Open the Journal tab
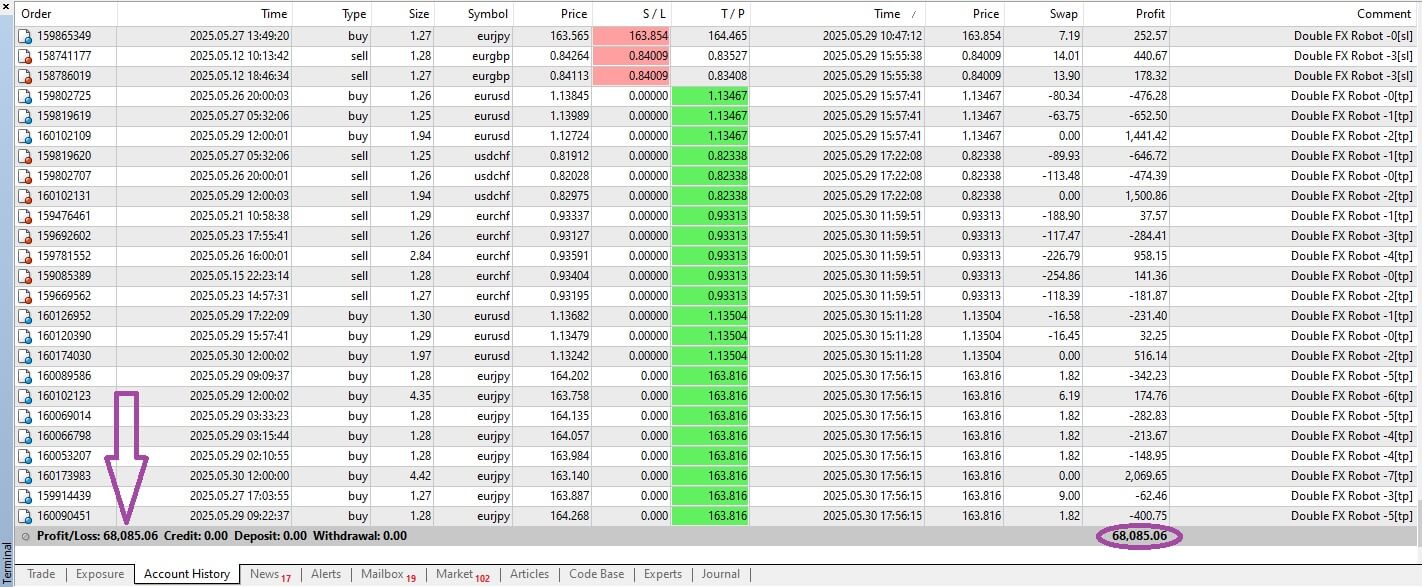 pos(720,574)
